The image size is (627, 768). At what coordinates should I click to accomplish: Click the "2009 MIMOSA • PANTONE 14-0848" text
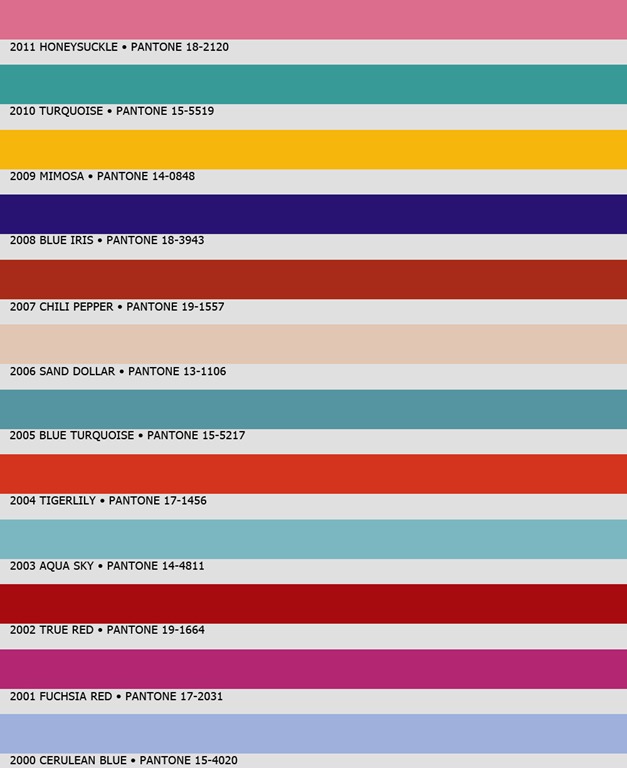coord(102,177)
